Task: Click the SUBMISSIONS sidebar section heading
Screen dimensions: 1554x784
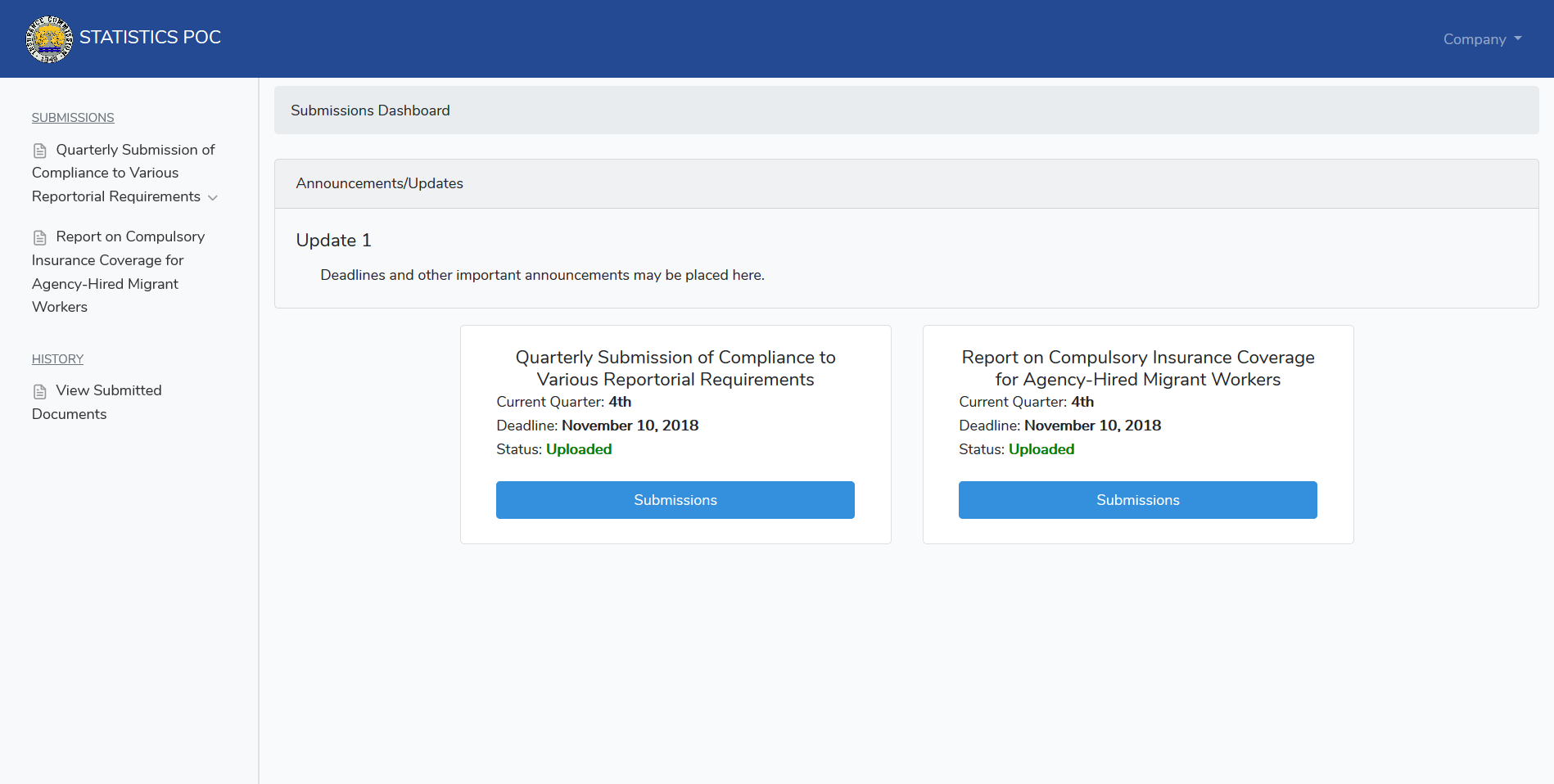Action: point(73,118)
